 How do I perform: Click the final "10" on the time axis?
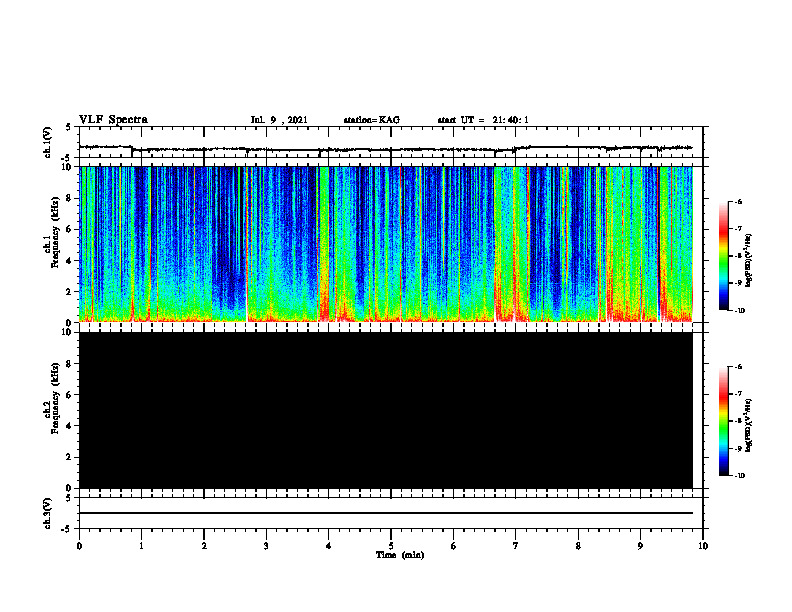point(703,546)
